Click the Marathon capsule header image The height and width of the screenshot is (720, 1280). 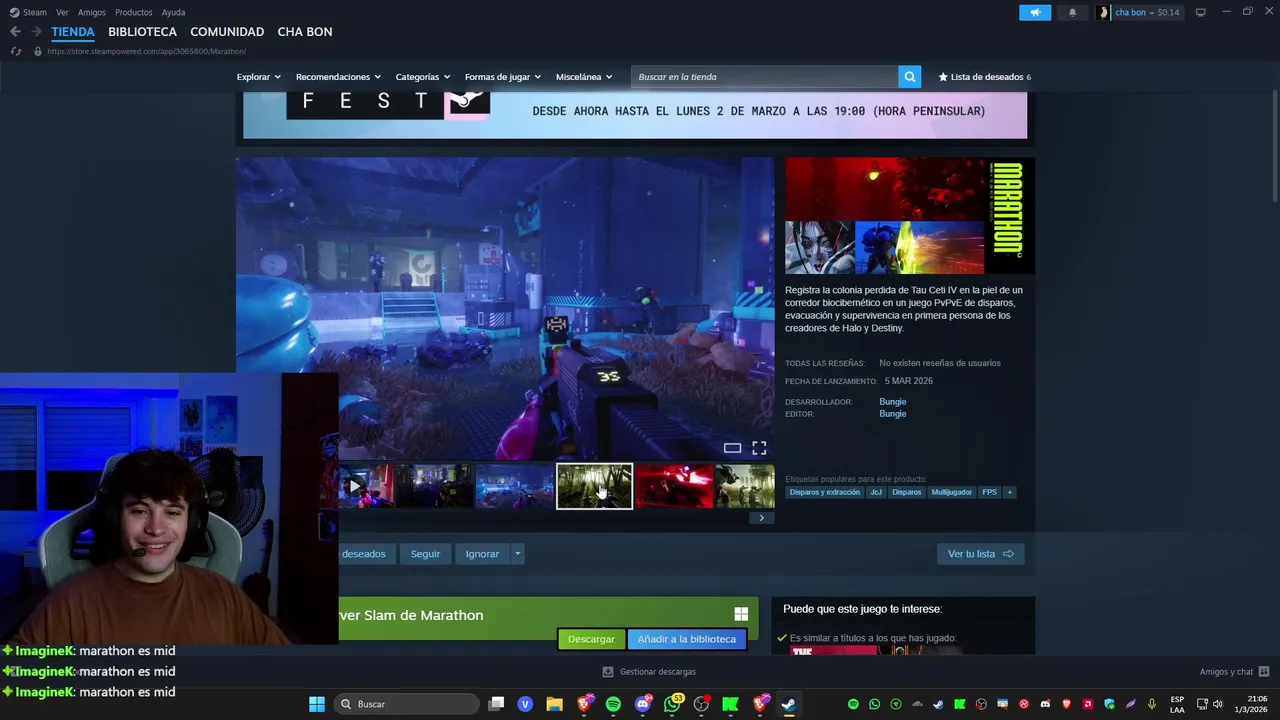click(909, 215)
